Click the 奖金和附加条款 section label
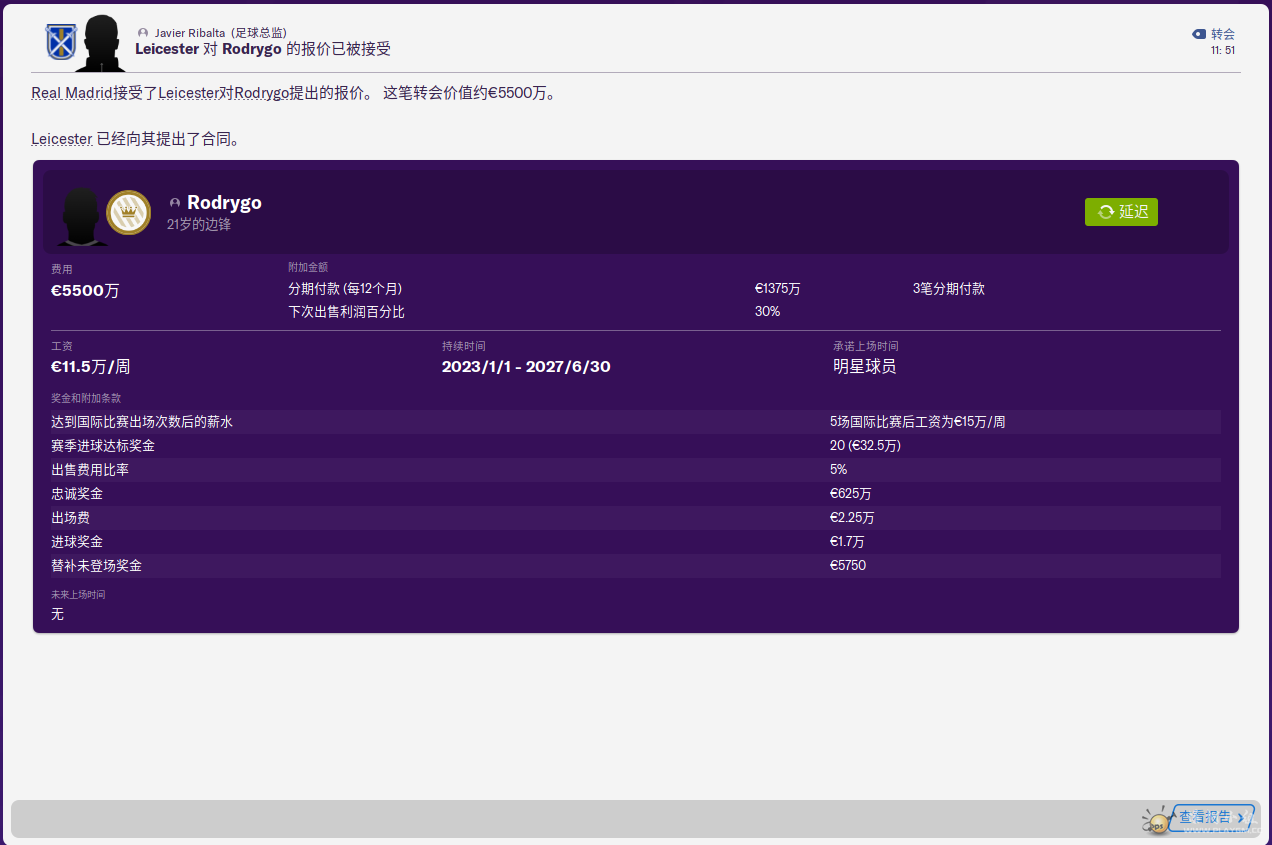This screenshot has width=1272, height=845. pyautogui.click(x=86, y=398)
